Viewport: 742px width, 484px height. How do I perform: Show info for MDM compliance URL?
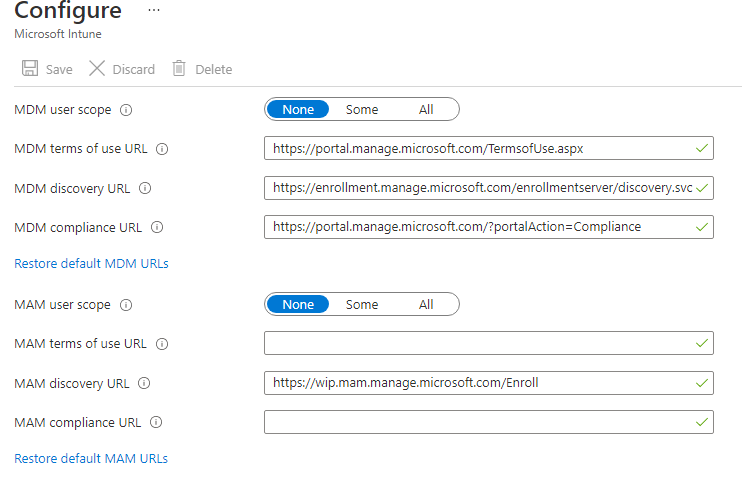tap(157, 228)
